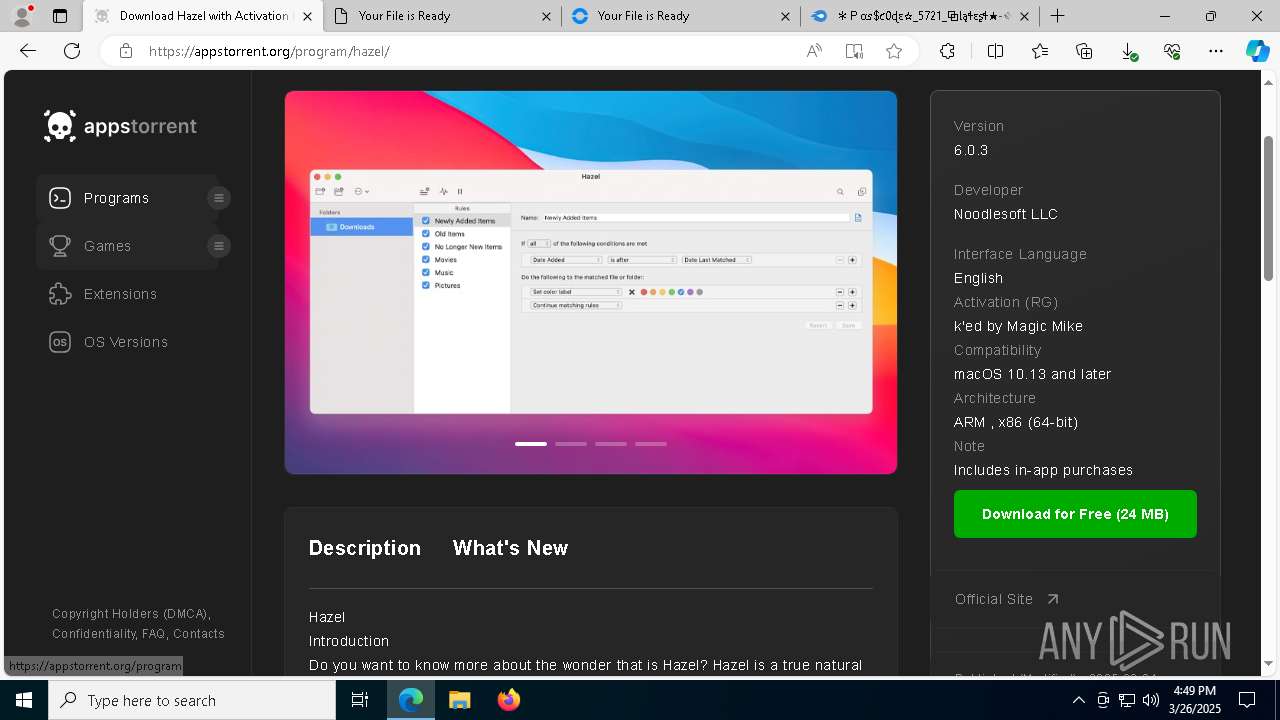Open the Downloads toolbar icon
This screenshot has width=1280, height=720.
(1128, 51)
